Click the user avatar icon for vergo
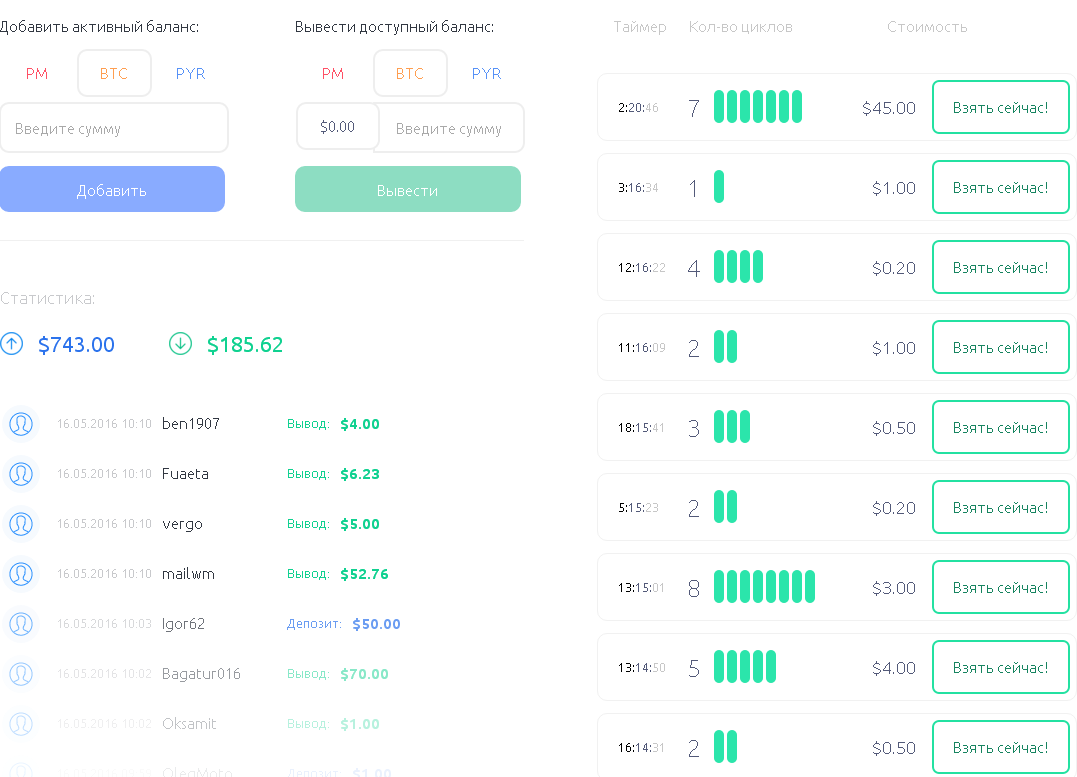Screen dimensions: 1077x777 point(21,524)
